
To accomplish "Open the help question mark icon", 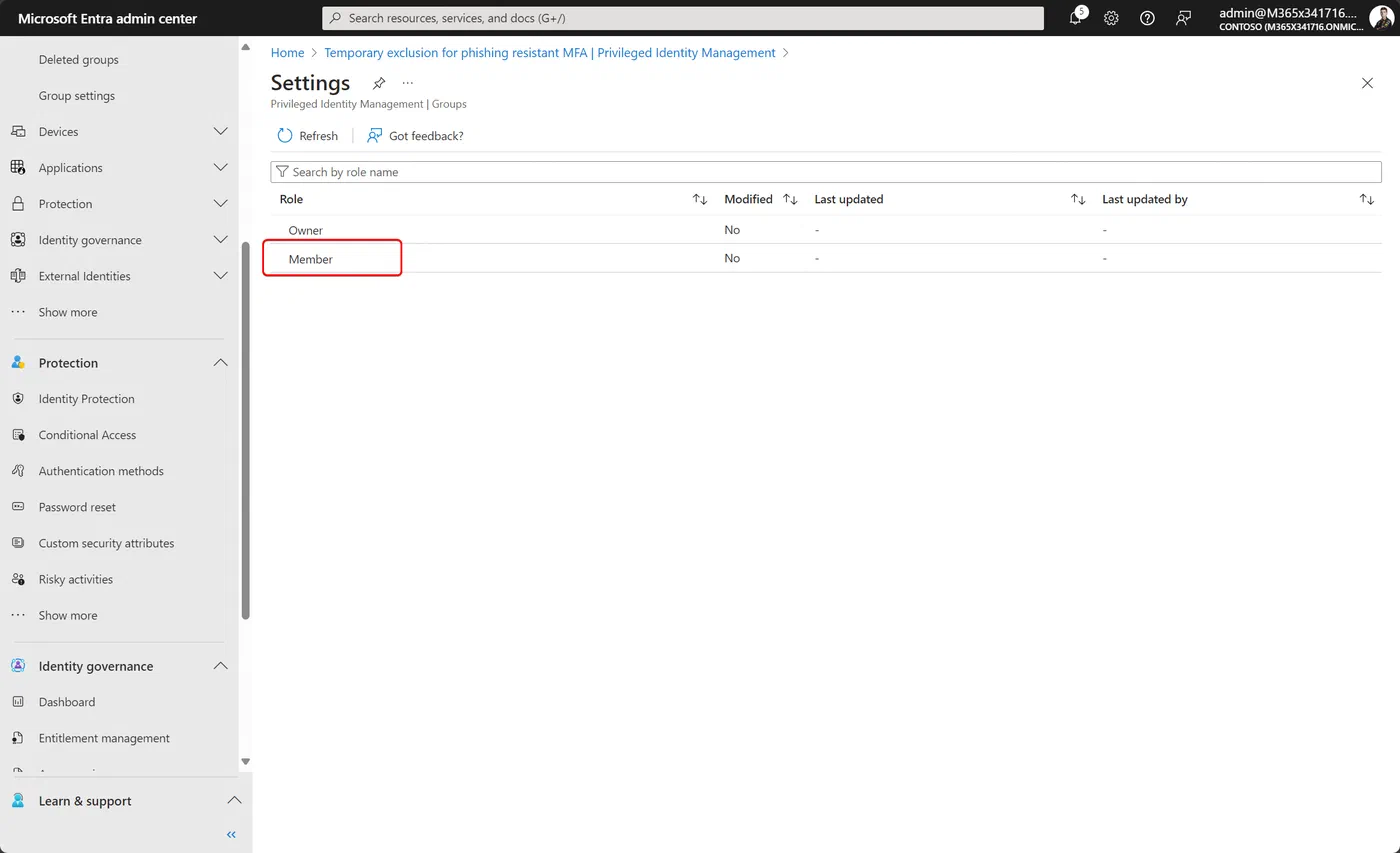I will coord(1147,18).
